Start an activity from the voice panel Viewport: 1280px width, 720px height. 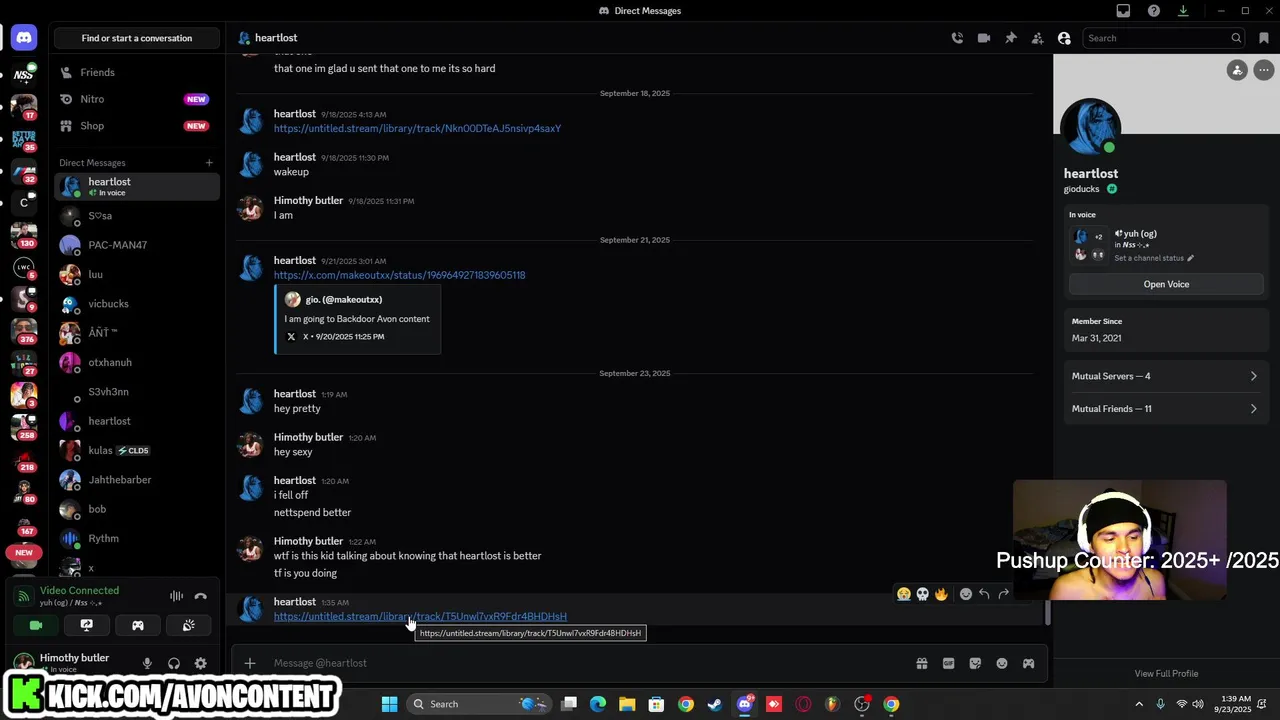[x=138, y=625]
